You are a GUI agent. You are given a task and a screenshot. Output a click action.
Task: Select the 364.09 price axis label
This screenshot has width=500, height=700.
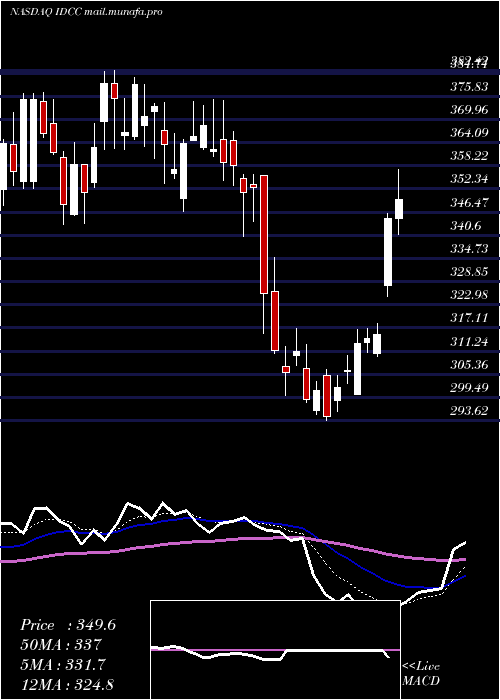469,133
